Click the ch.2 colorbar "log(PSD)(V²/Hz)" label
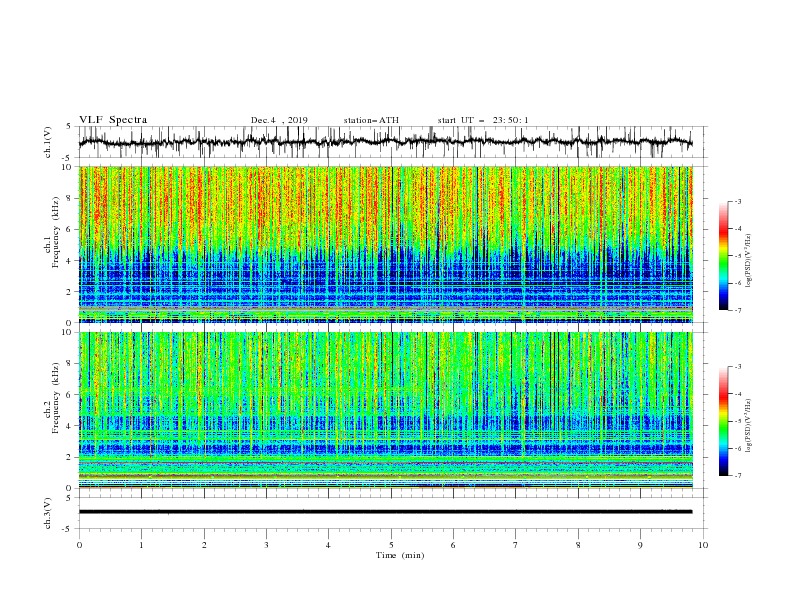 click(748, 425)
